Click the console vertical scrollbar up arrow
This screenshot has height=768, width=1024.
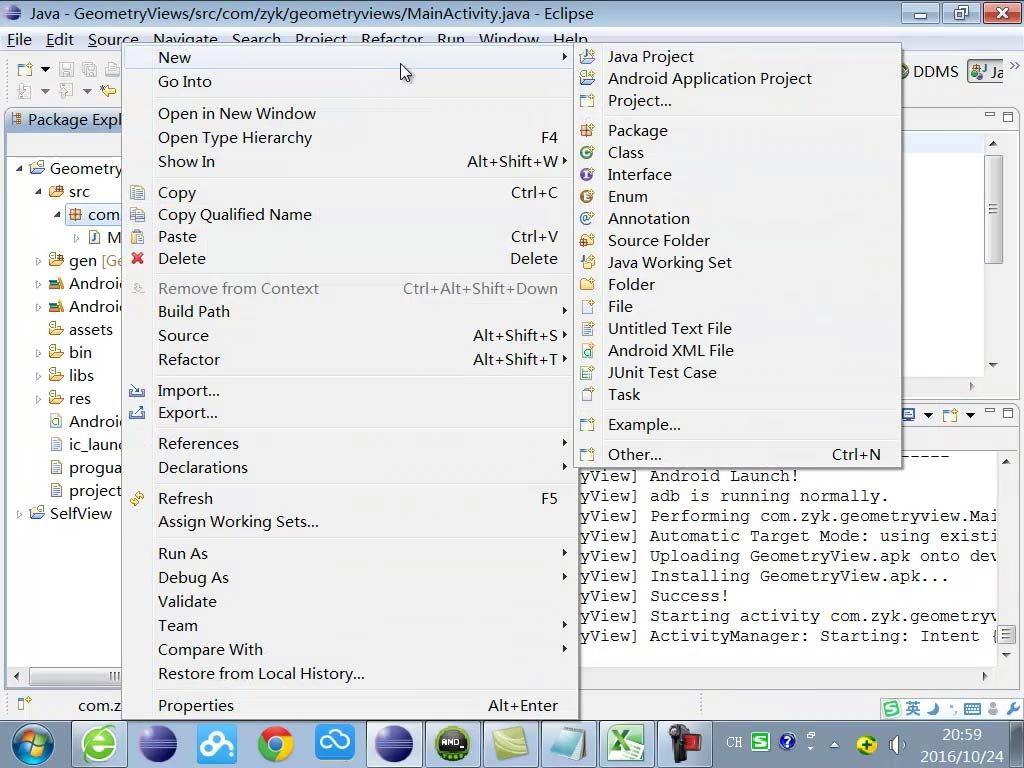point(1006,462)
